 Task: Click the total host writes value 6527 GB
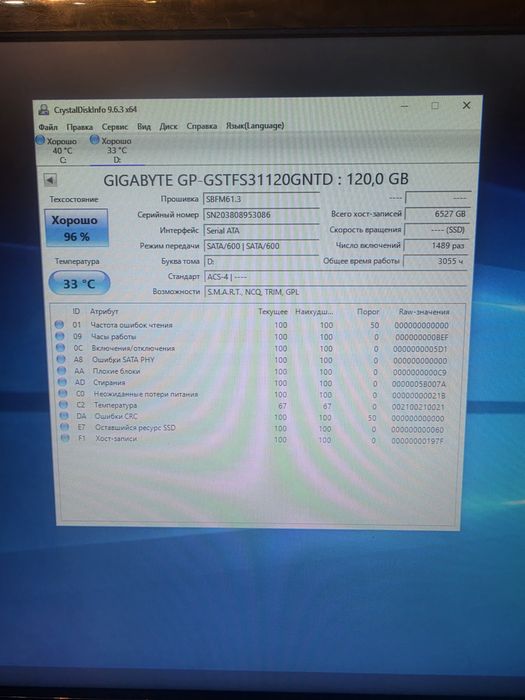pos(436,214)
